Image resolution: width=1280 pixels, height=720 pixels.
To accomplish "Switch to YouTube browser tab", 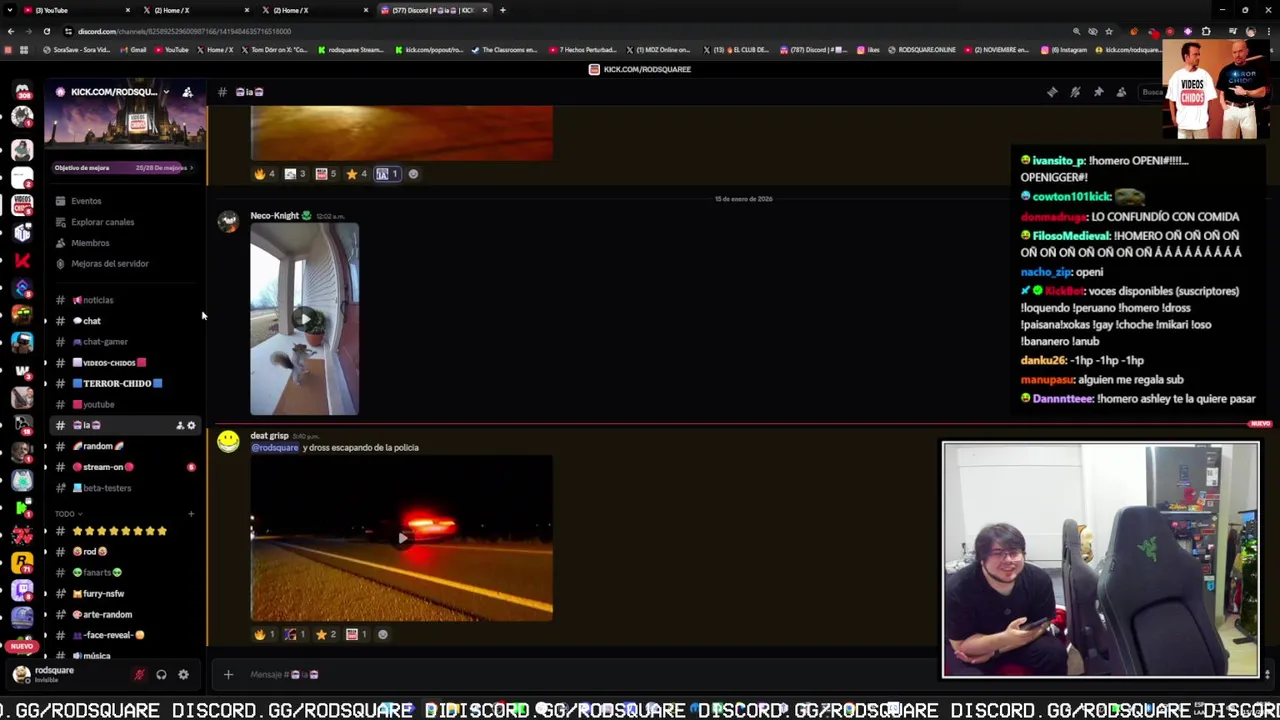I will click(x=75, y=10).
